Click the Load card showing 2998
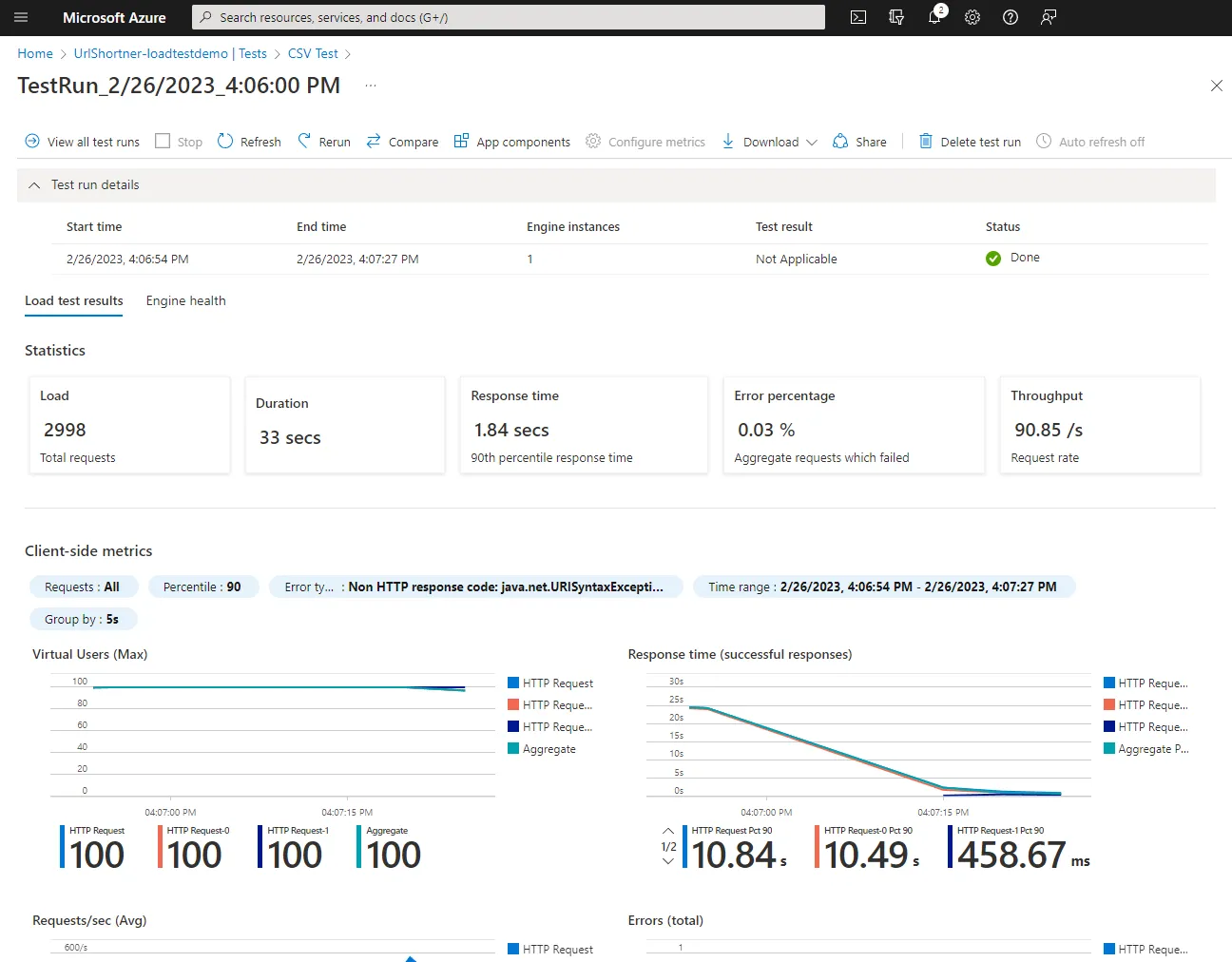 129,425
